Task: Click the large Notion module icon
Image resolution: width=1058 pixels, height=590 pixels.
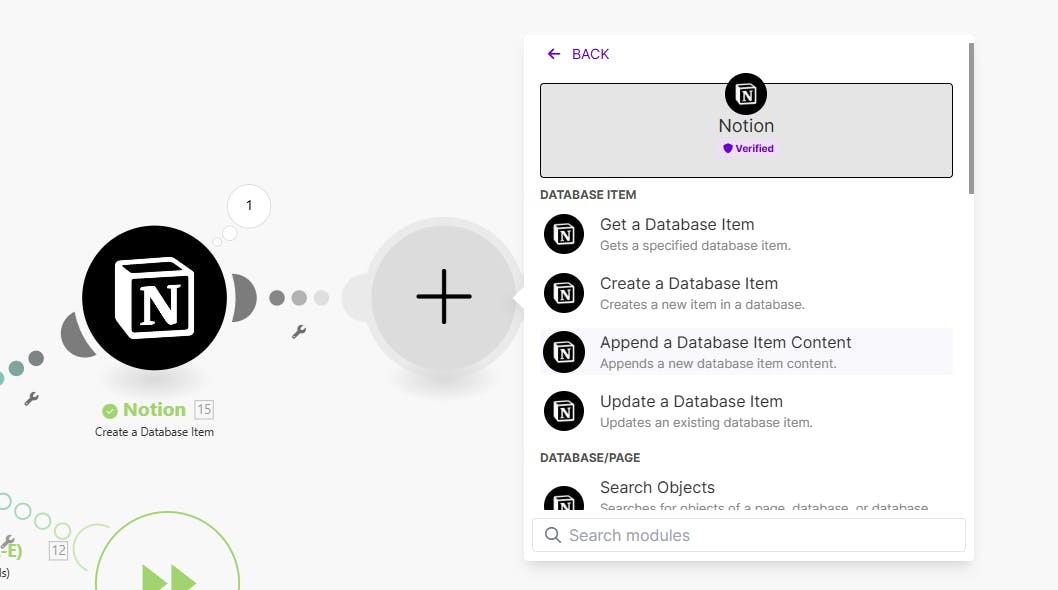Action: pyautogui.click(x=154, y=296)
